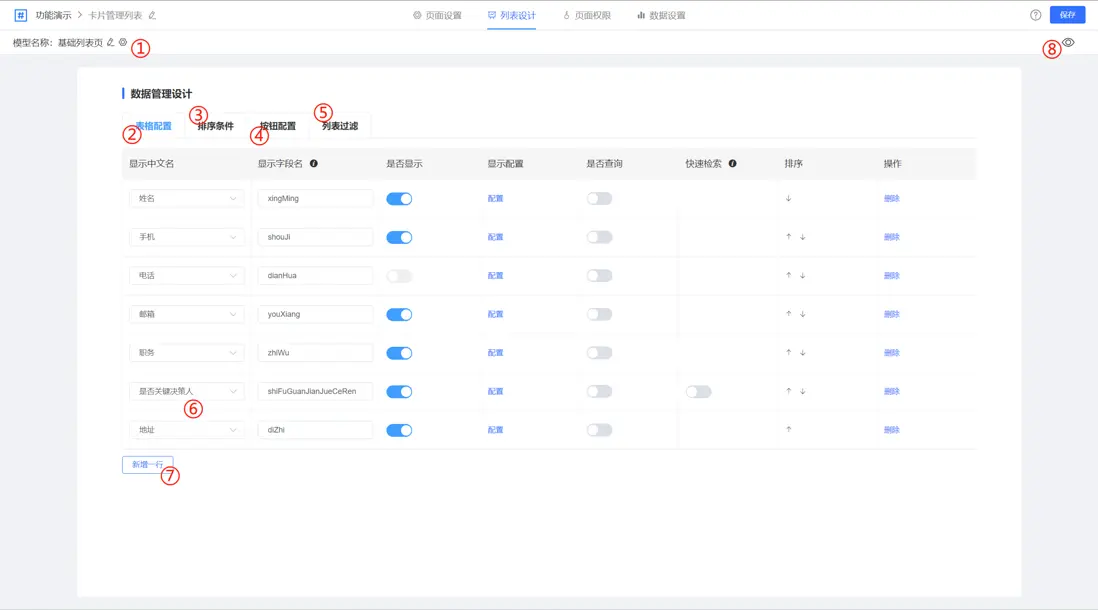Move the 职务 row down

[802, 352]
